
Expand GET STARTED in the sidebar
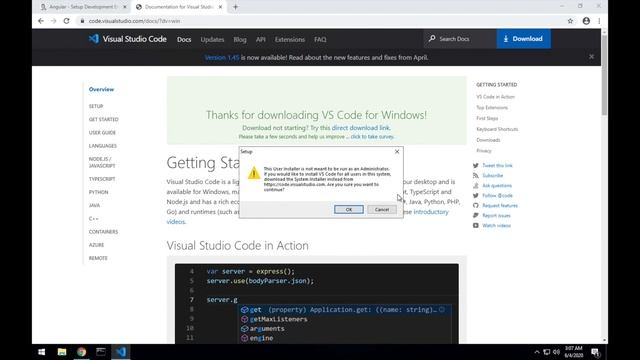pos(104,119)
